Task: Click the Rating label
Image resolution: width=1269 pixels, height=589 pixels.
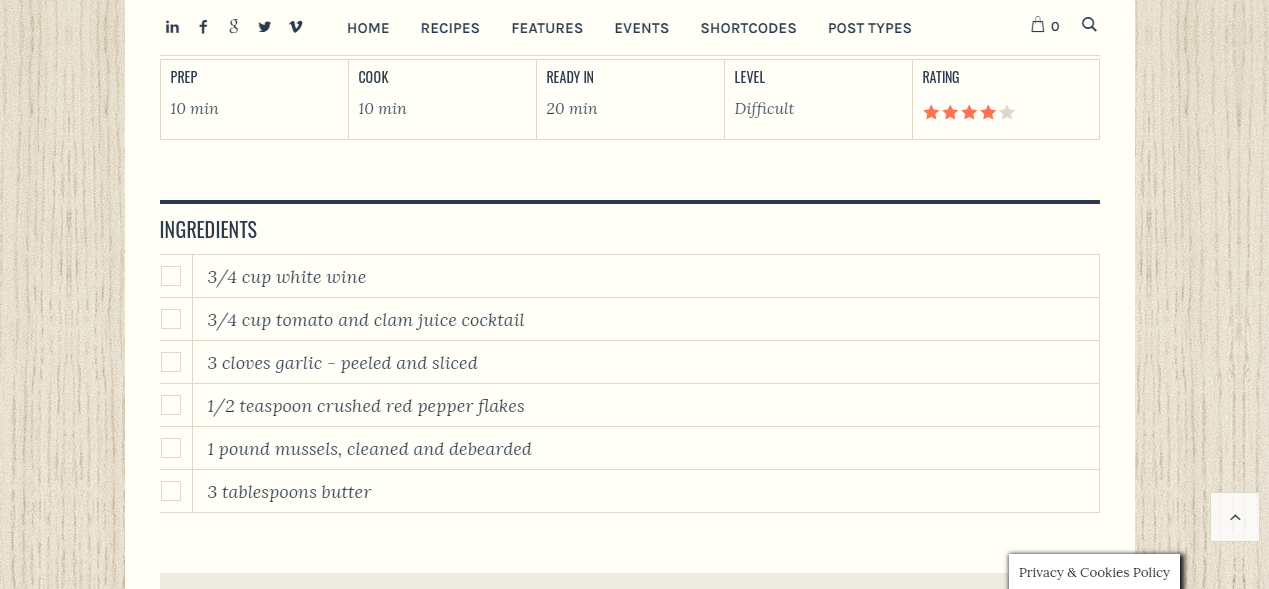Action: pos(941,77)
